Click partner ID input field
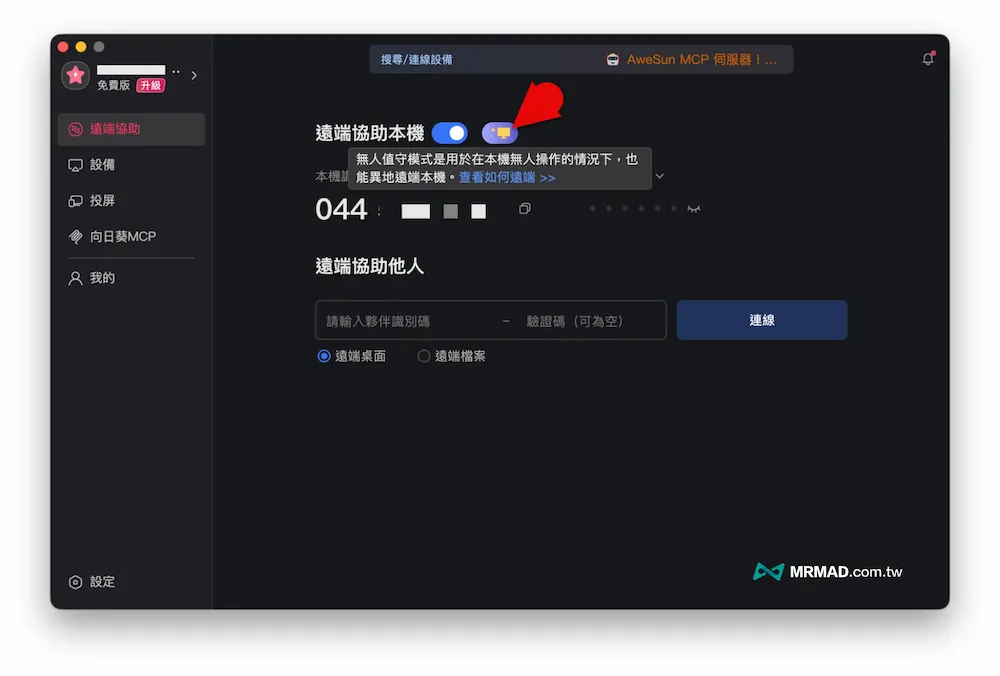1000x676 pixels. point(408,321)
